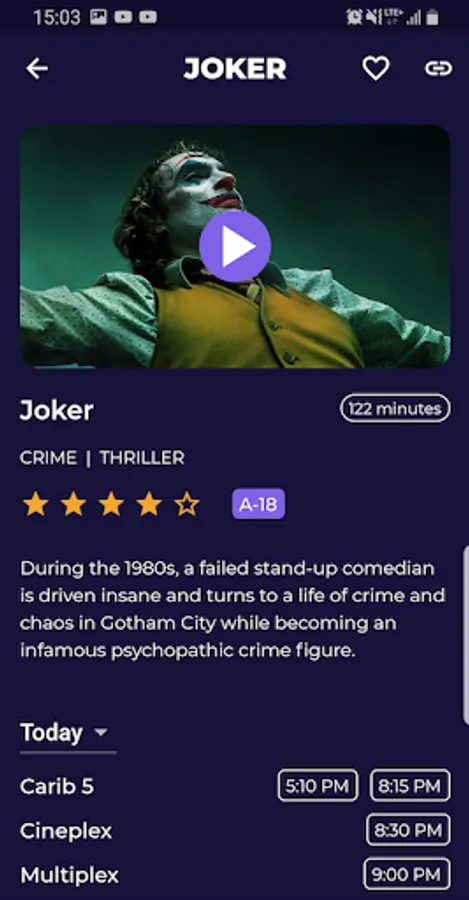Tap the CRIME genre label
Screen dimensions: 469x900
48,458
